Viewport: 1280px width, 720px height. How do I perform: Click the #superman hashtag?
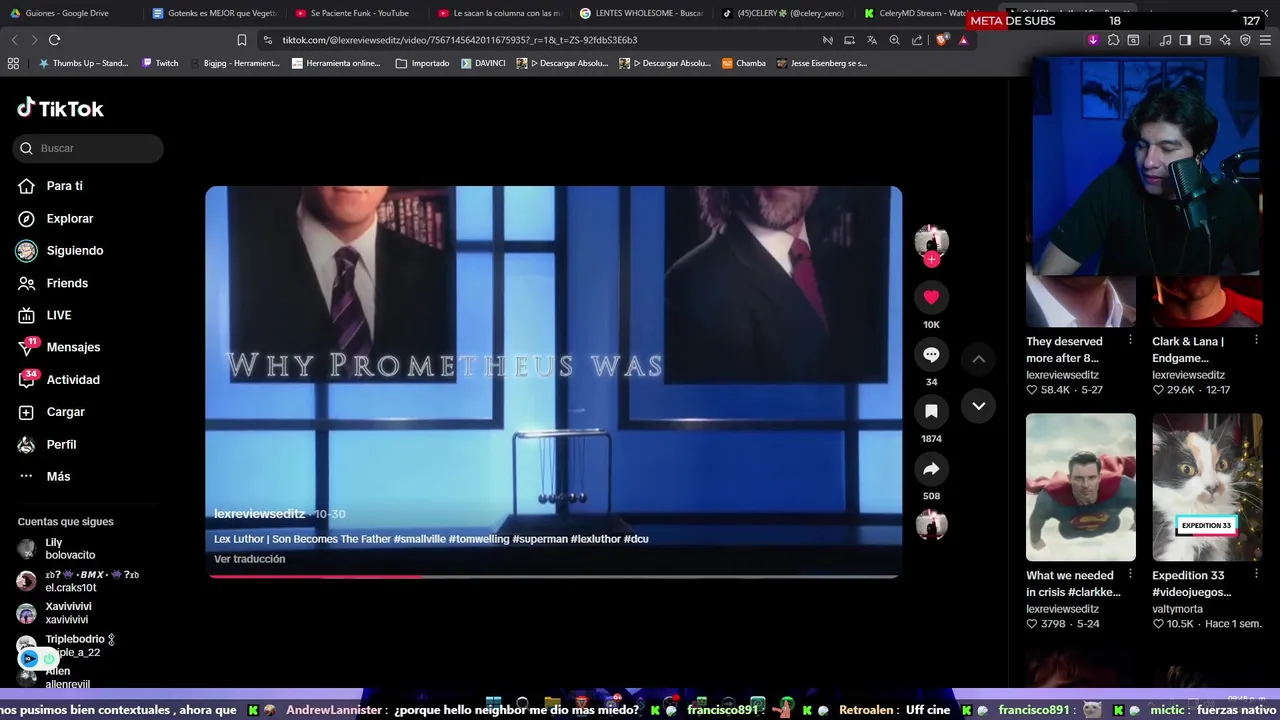coord(540,539)
